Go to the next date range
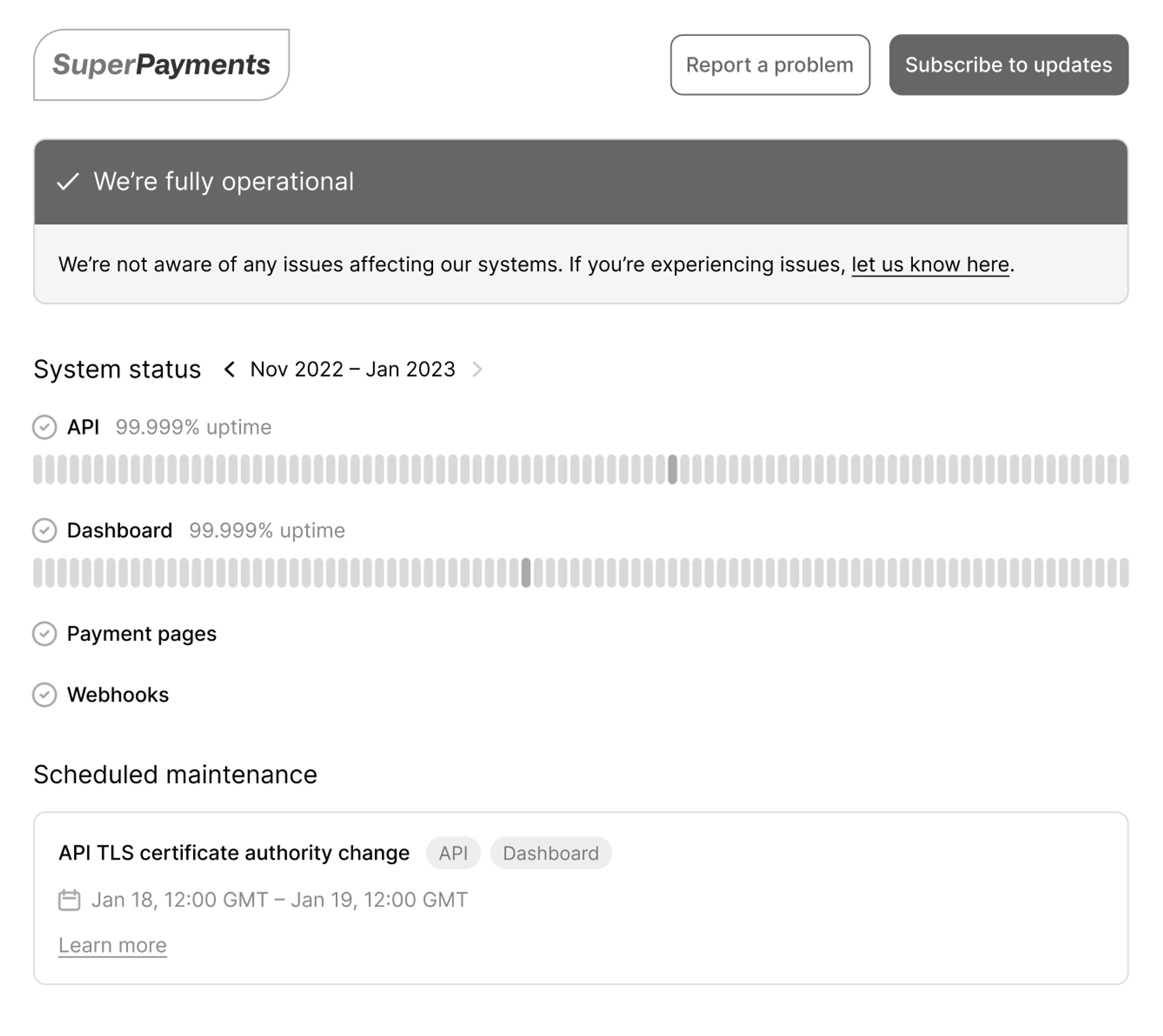The width and height of the screenshot is (1163, 1036). tap(478, 369)
